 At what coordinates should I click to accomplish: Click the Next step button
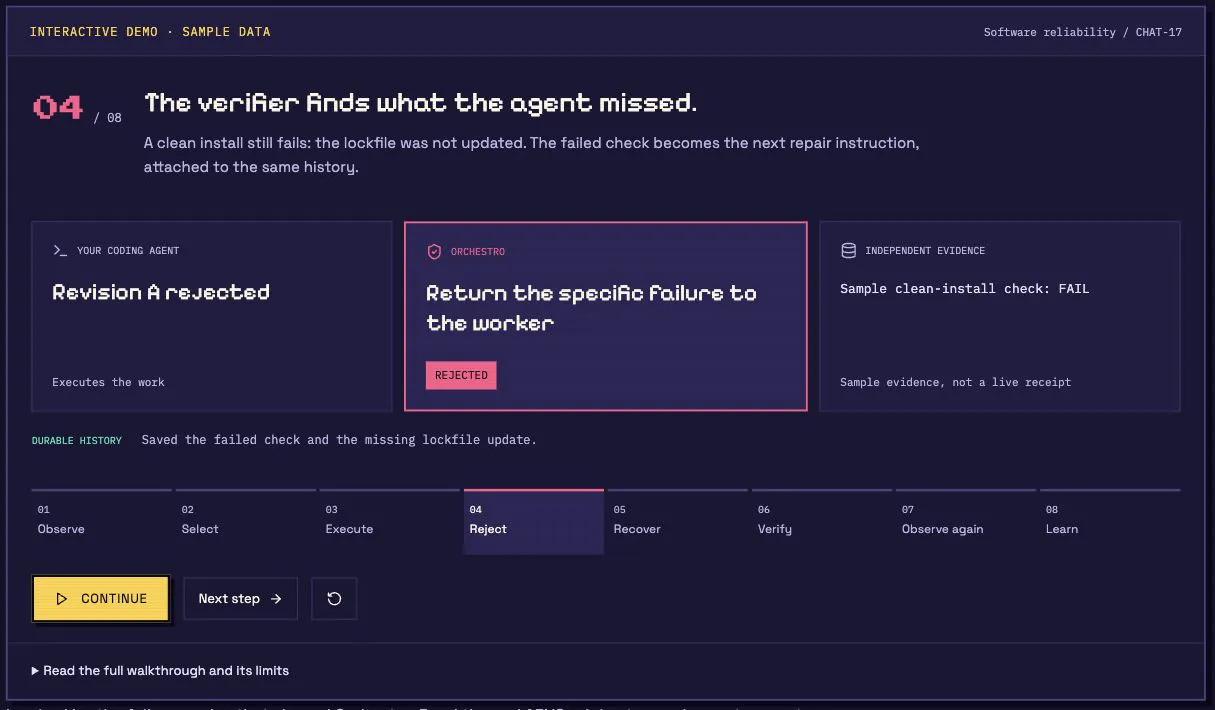click(240, 599)
